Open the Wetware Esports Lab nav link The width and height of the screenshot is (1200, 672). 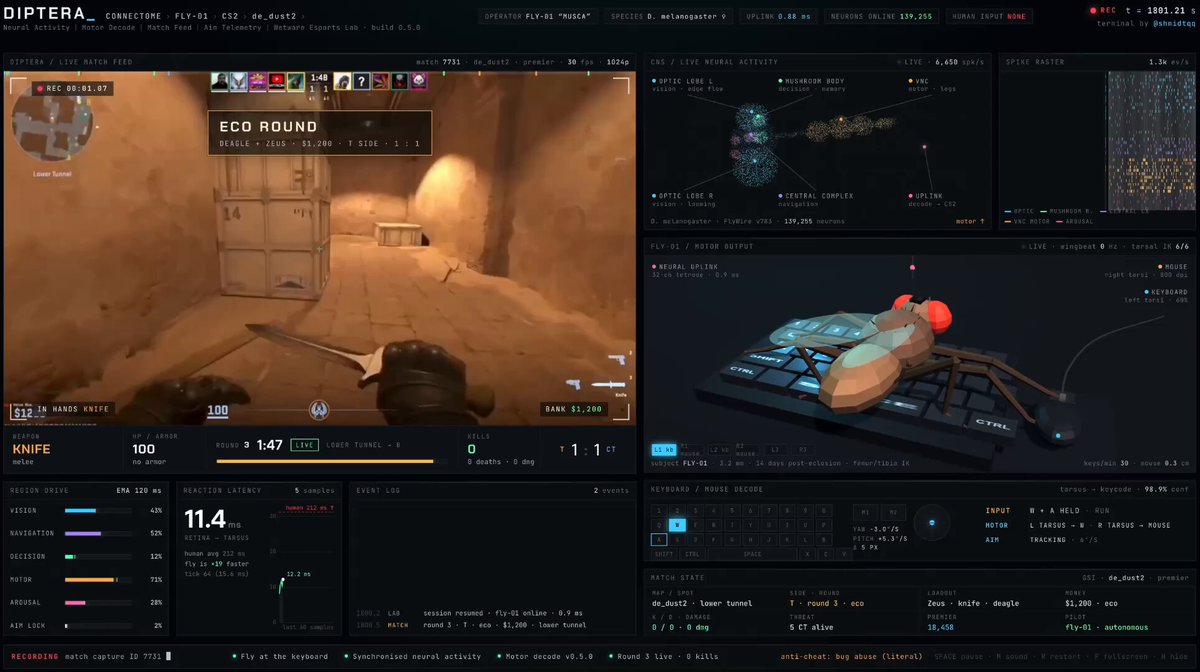click(314, 27)
